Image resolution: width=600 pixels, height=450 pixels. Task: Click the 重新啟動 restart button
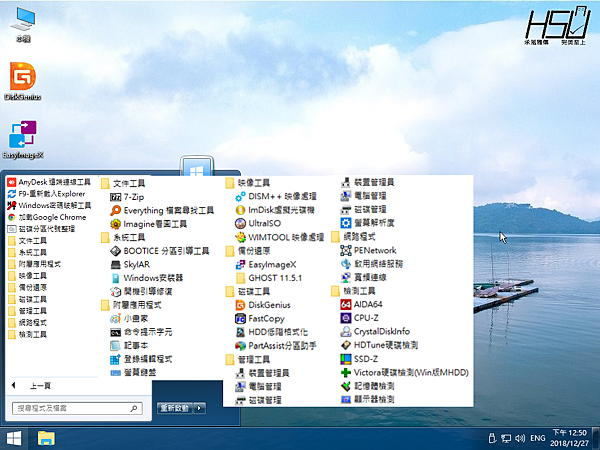click(175, 408)
